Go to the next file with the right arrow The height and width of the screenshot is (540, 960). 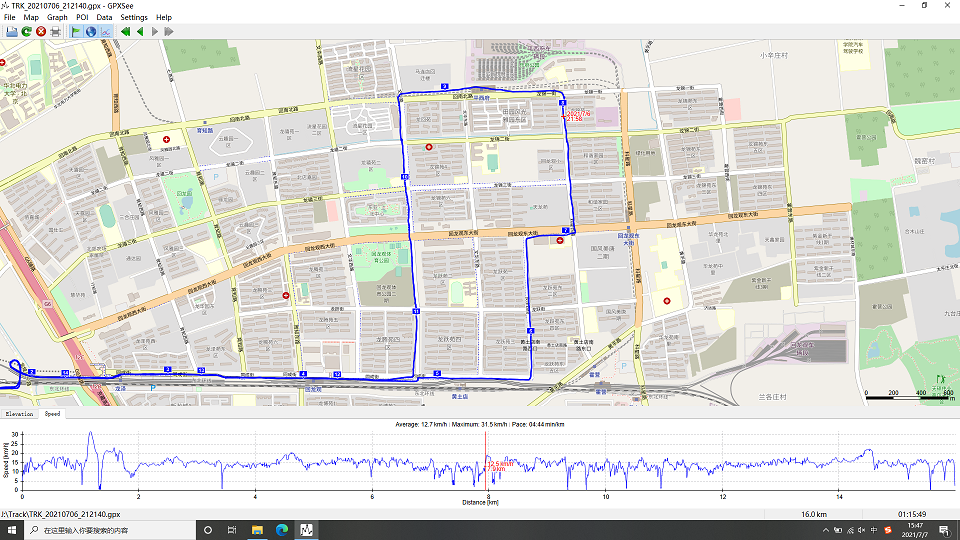pyautogui.click(x=155, y=31)
